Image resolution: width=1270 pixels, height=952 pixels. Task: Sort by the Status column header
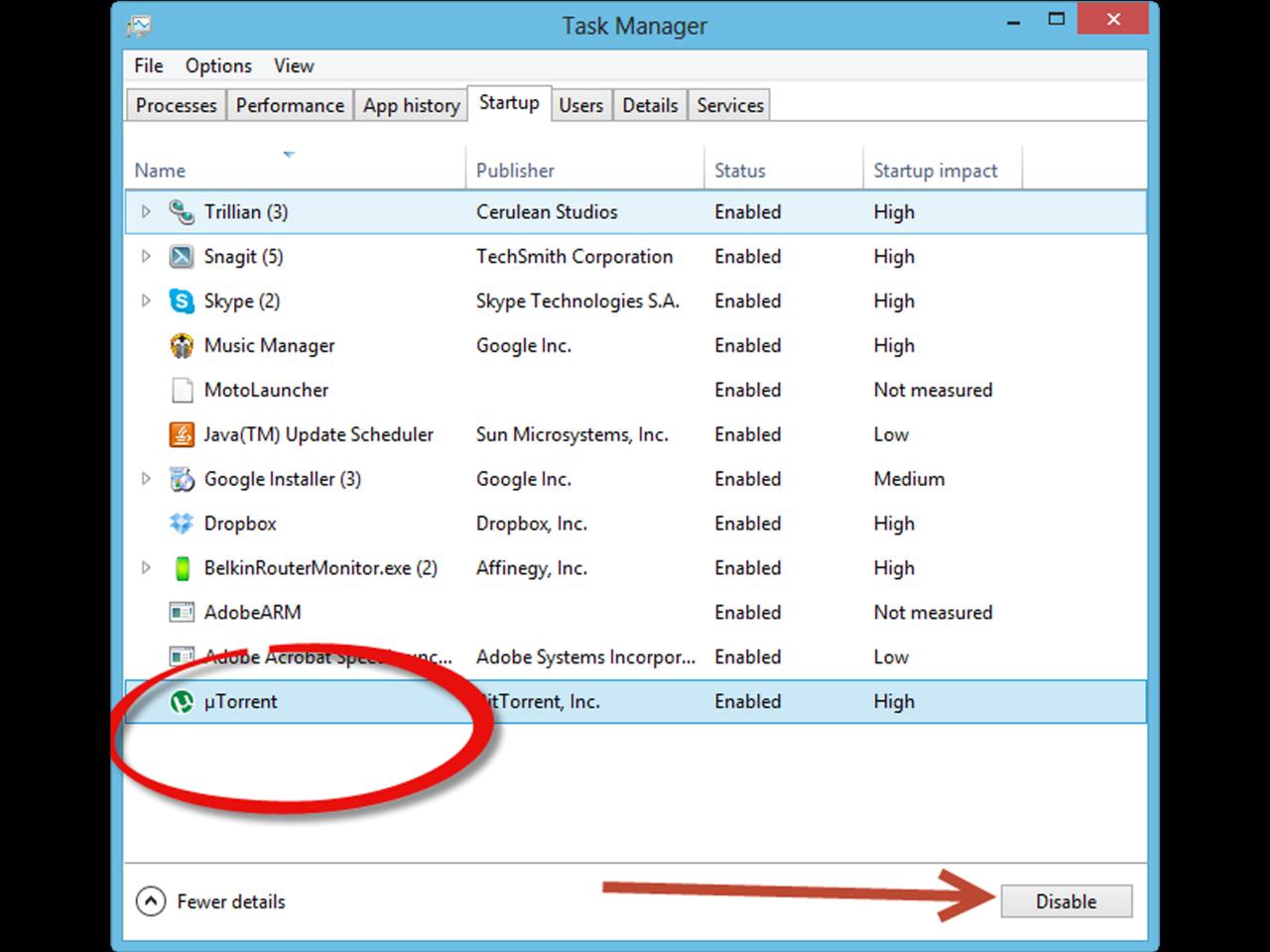click(x=783, y=169)
